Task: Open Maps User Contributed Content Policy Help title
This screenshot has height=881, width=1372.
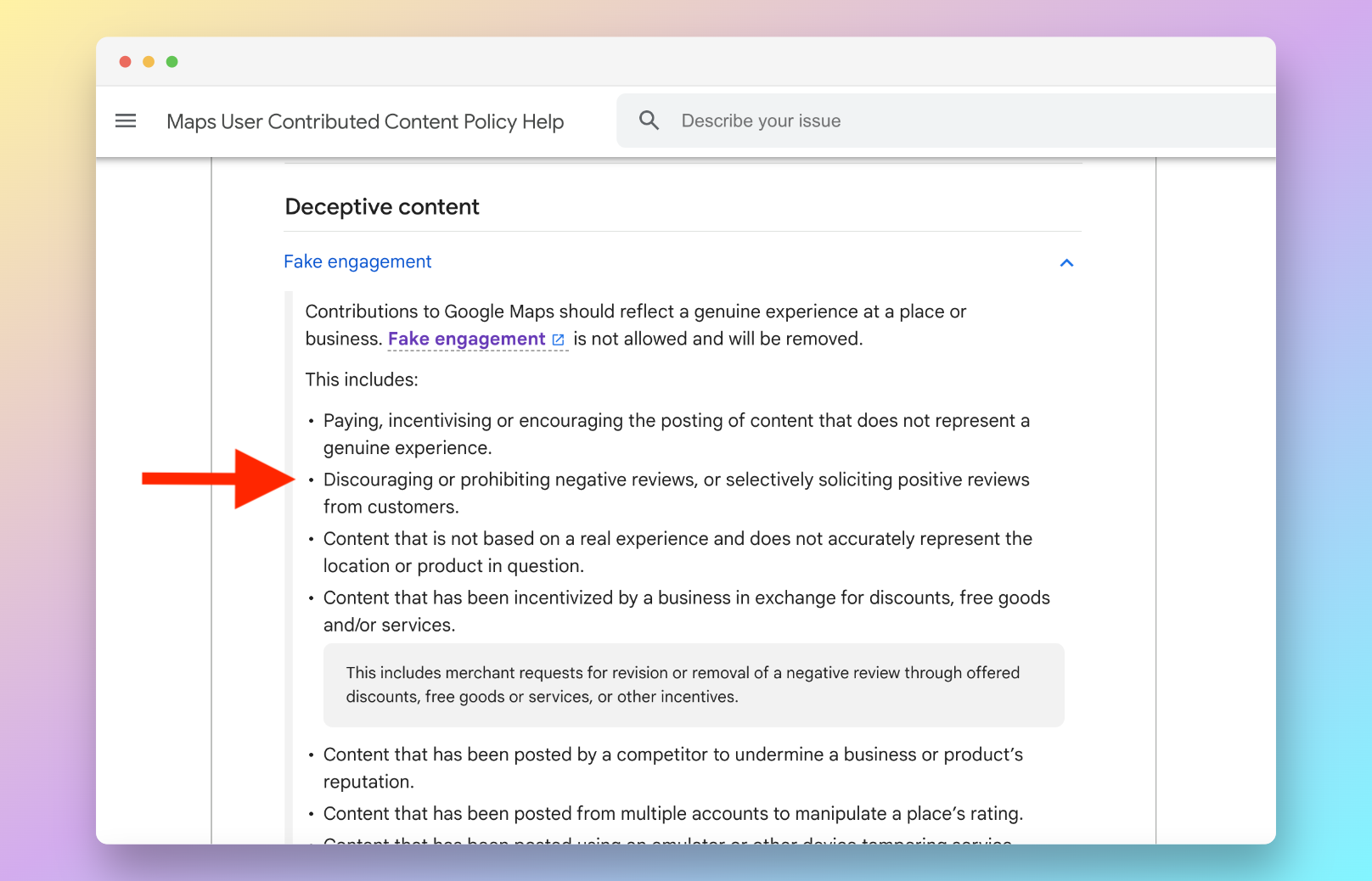Action: (x=365, y=121)
